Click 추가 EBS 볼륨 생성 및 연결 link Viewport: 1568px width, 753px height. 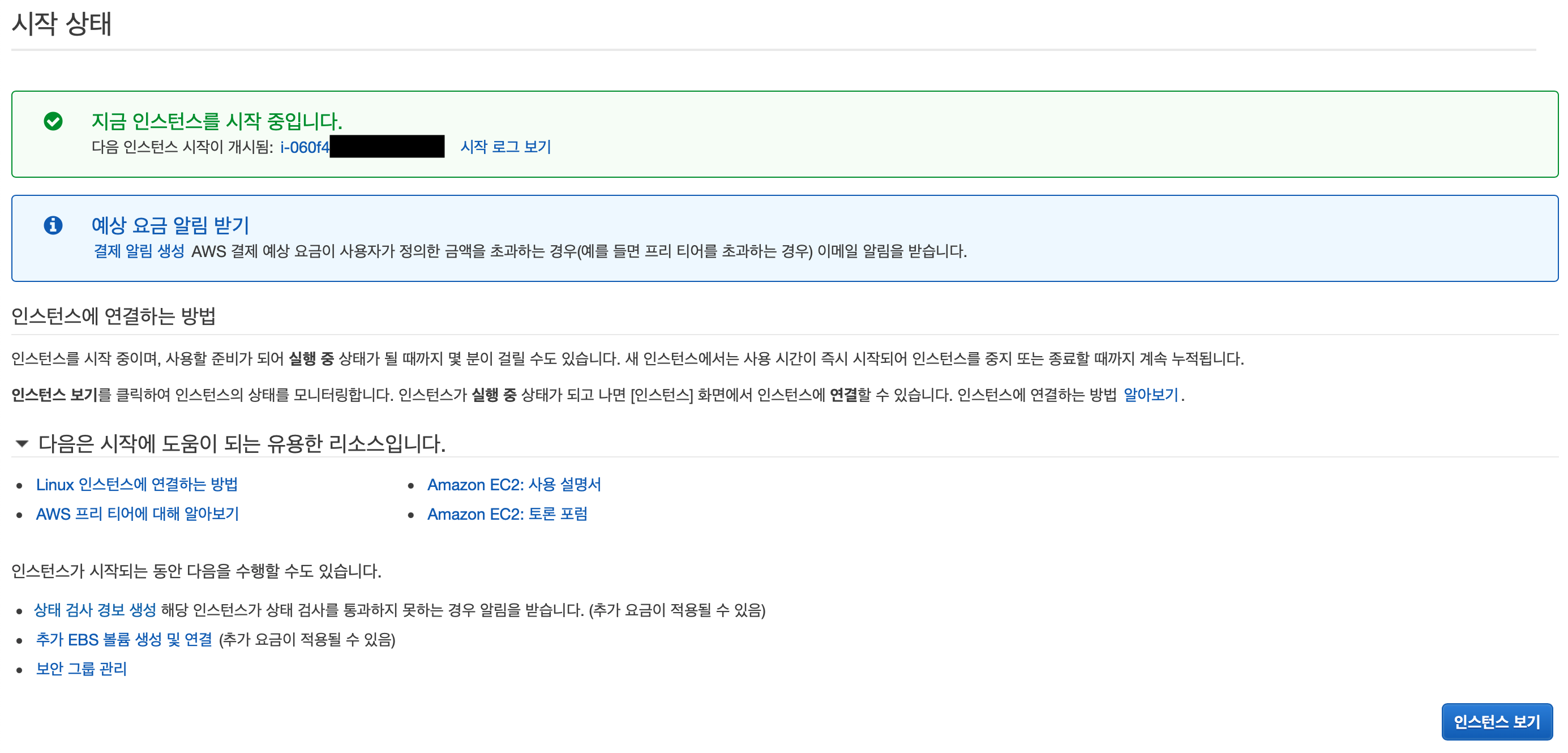(x=123, y=639)
